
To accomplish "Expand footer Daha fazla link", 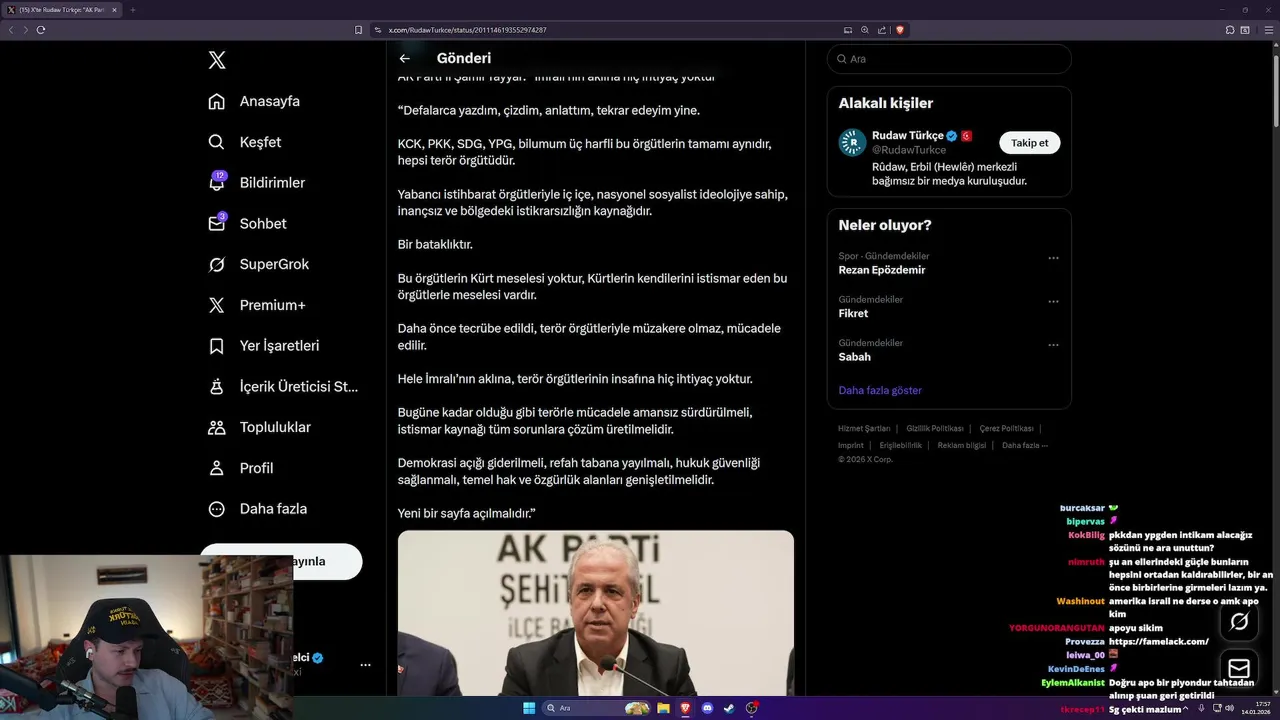I will (x=1025, y=445).
